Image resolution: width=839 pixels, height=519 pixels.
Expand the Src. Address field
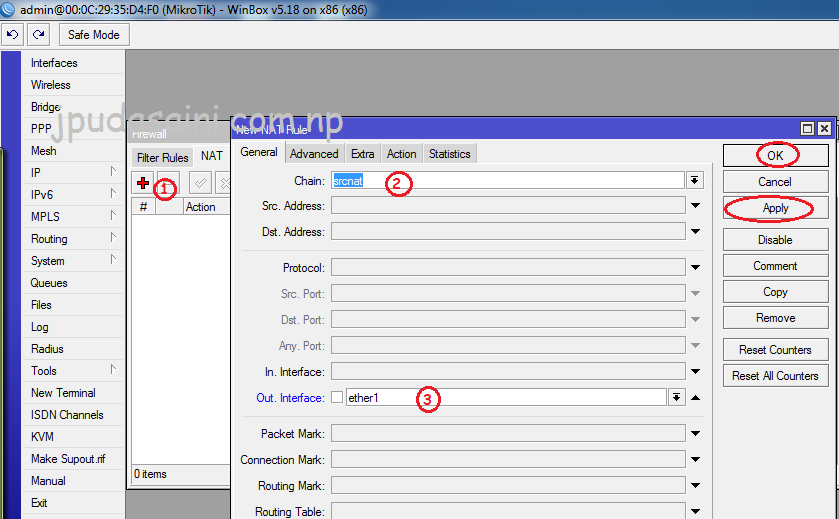696,205
